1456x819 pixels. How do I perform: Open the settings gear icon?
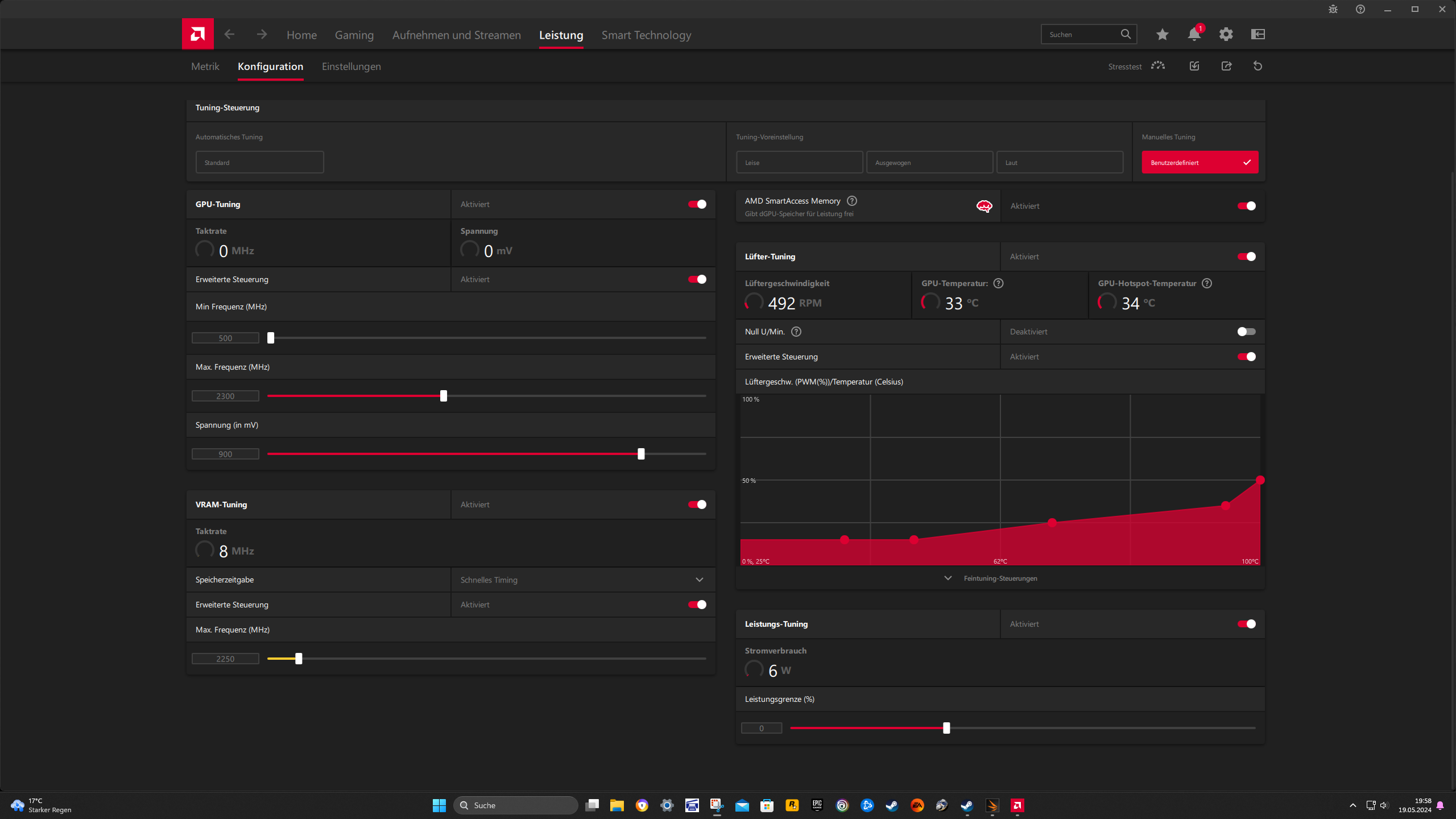pos(1226,35)
